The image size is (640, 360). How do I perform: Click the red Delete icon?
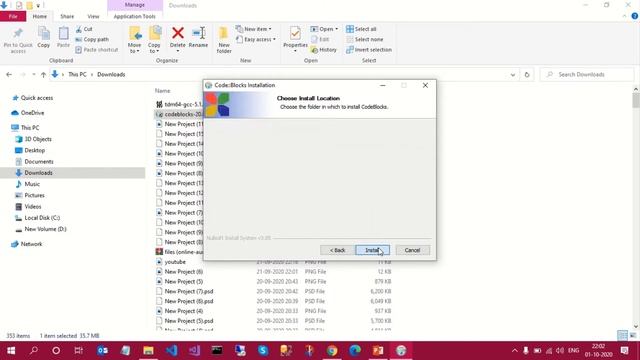[x=178, y=33]
